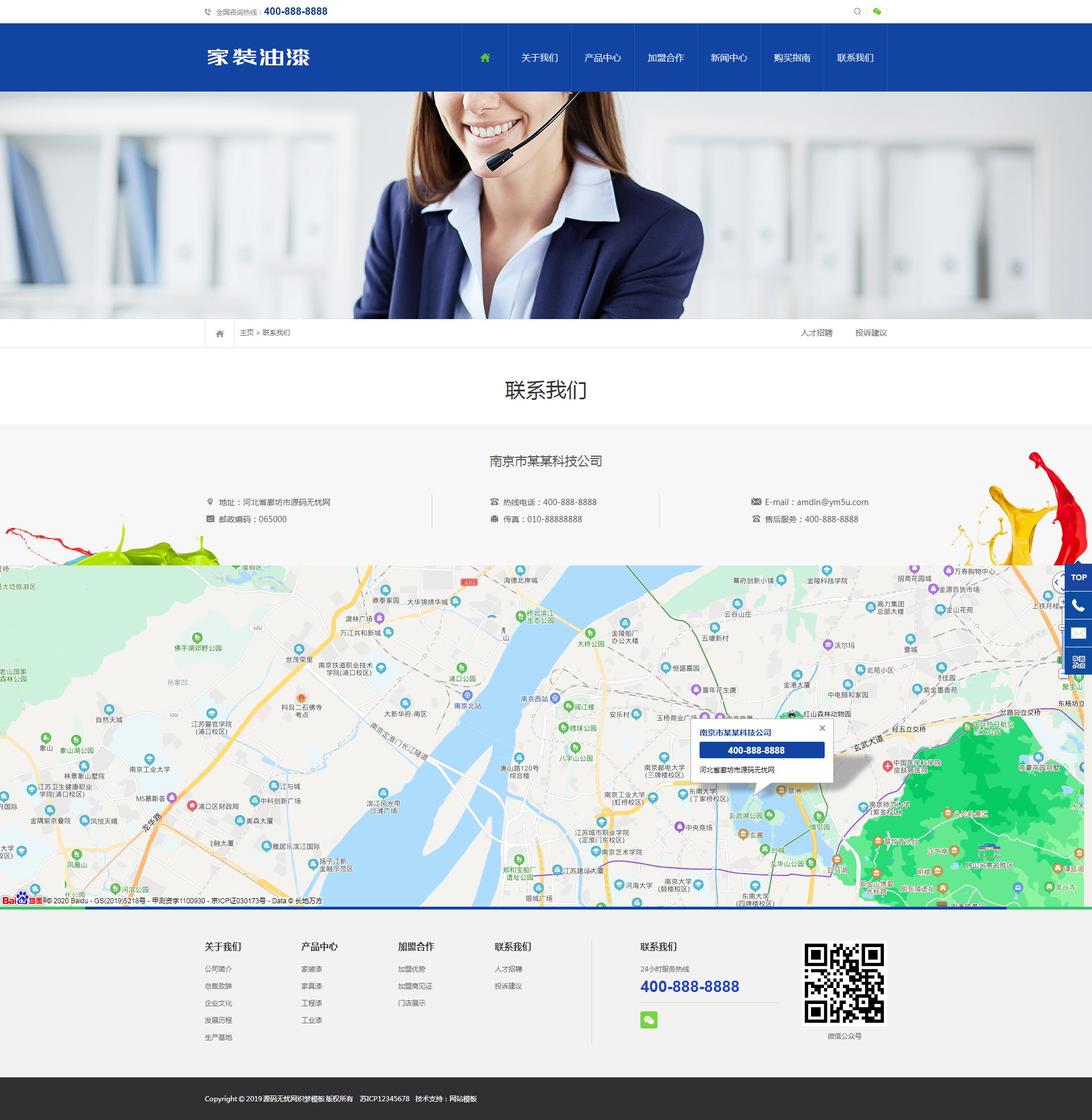The image size is (1092, 1120).
Task: Open 加盟优势 footer link
Action: (411, 969)
